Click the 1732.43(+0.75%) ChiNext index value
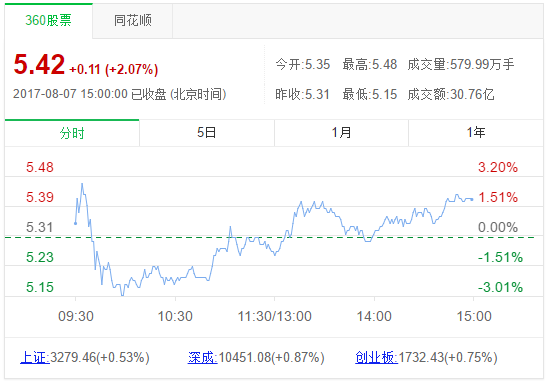 [x=448, y=358]
